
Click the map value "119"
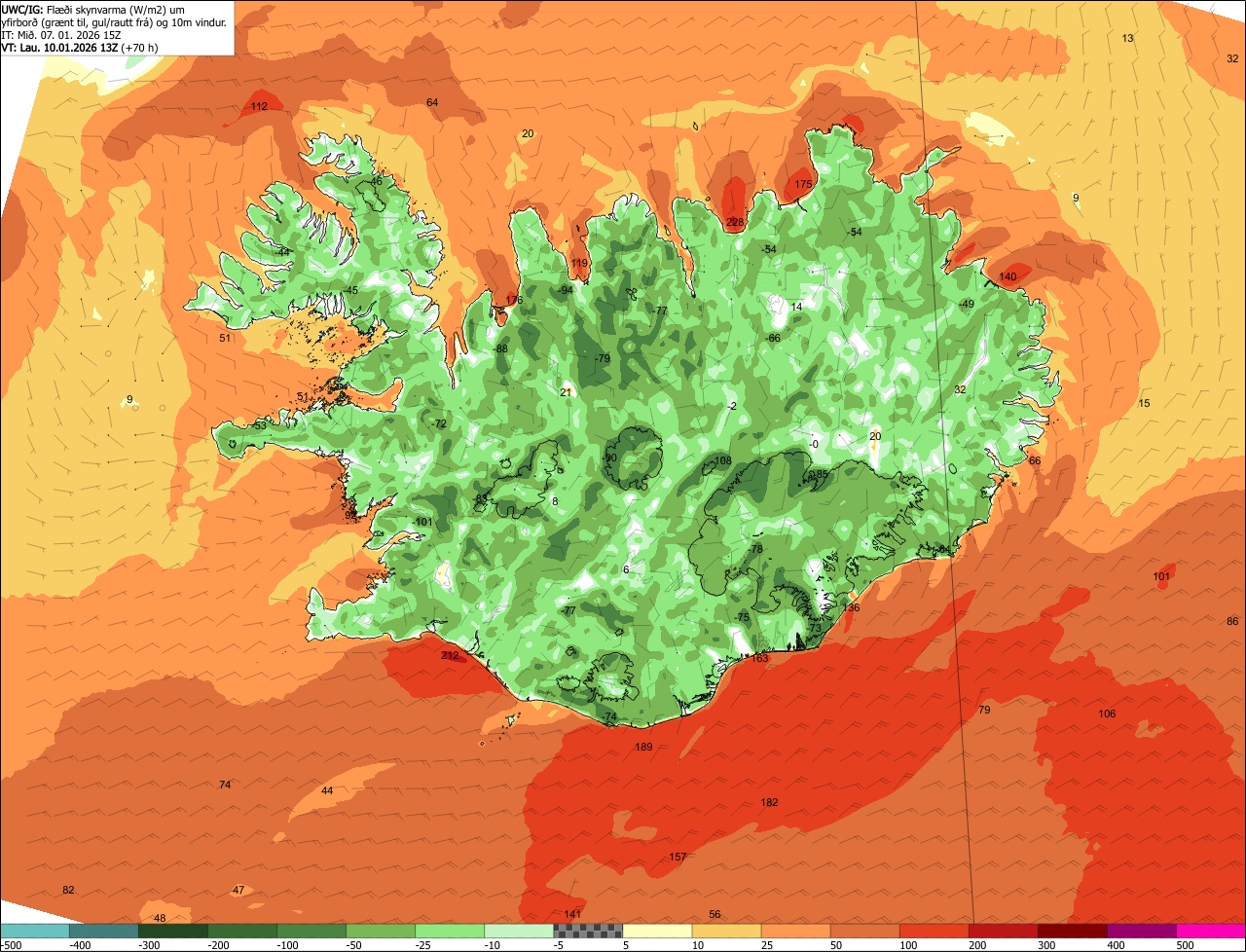579,263
